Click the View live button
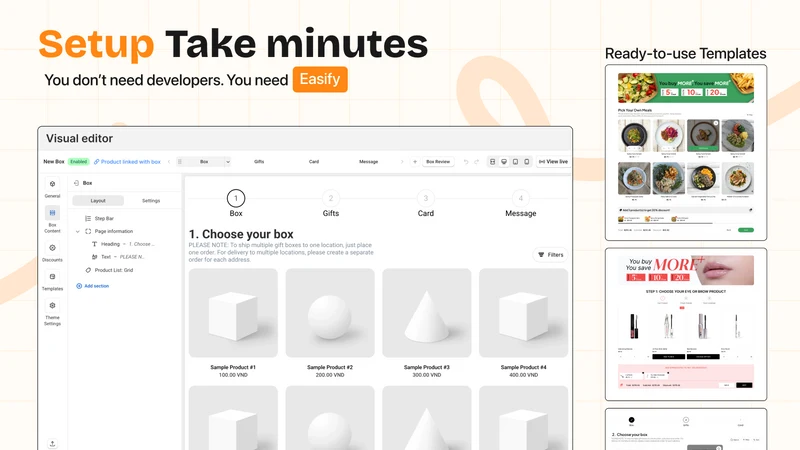This screenshot has width=800, height=450. [x=553, y=162]
